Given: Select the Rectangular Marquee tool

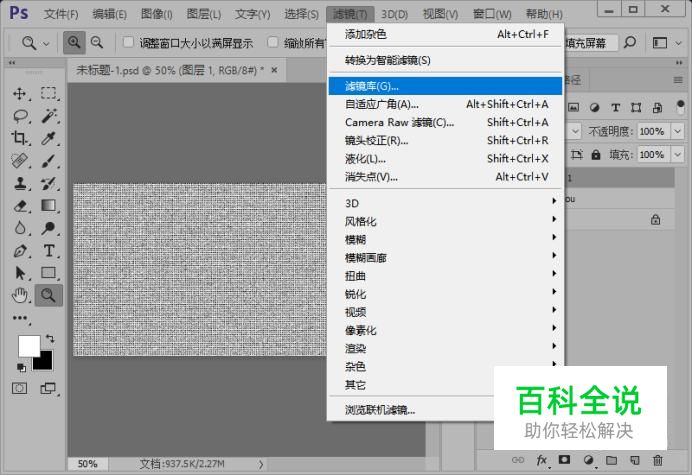Looking at the screenshot, I should pyautogui.click(x=49, y=93).
